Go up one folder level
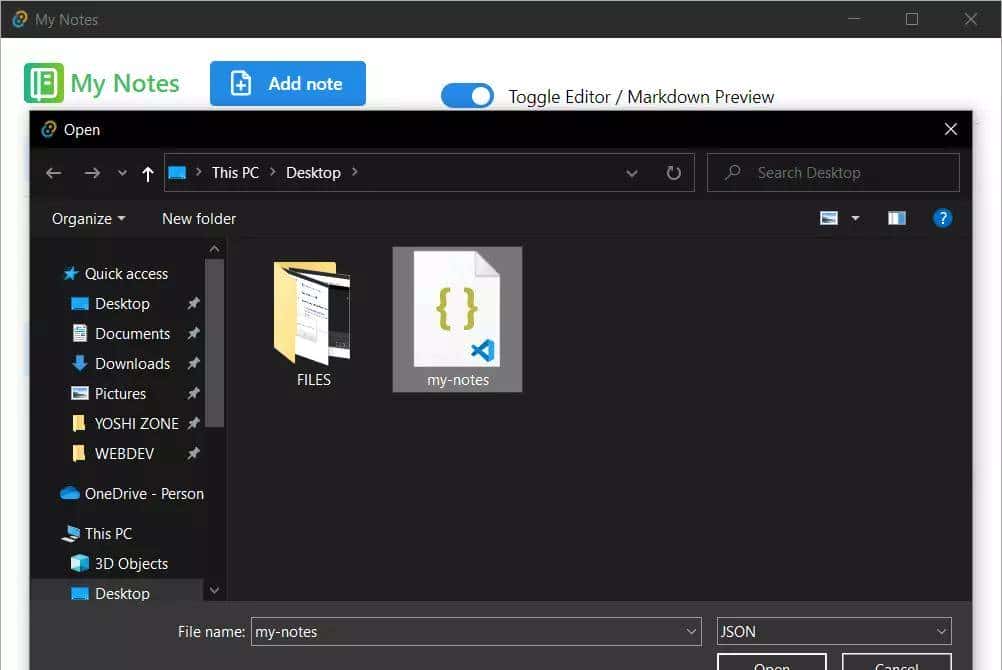Image resolution: width=1002 pixels, height=670 pixels. tap(148, 174)
